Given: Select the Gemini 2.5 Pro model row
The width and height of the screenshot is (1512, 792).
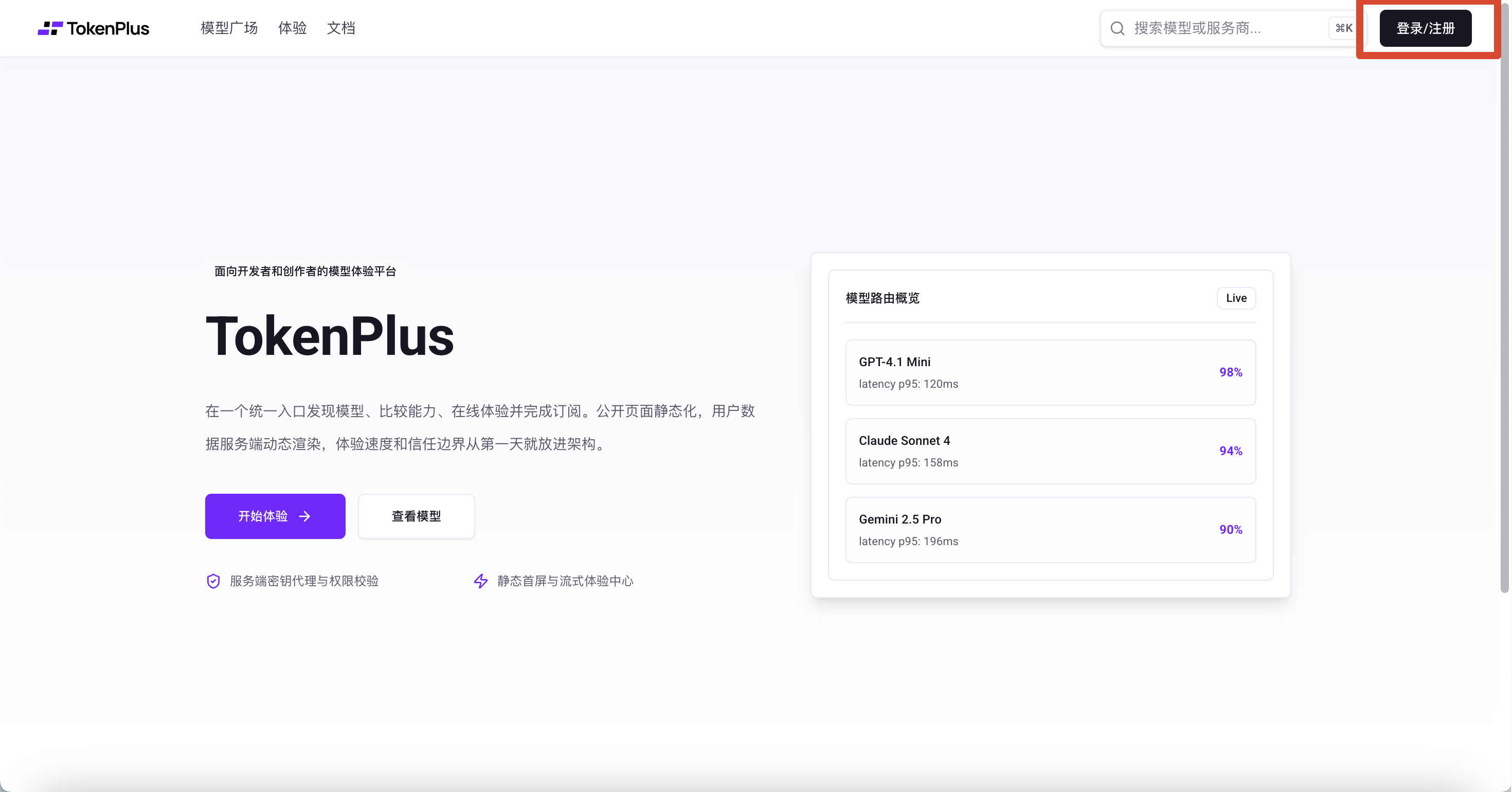Looking at the screenshot, I should (x=1050, y=530).
